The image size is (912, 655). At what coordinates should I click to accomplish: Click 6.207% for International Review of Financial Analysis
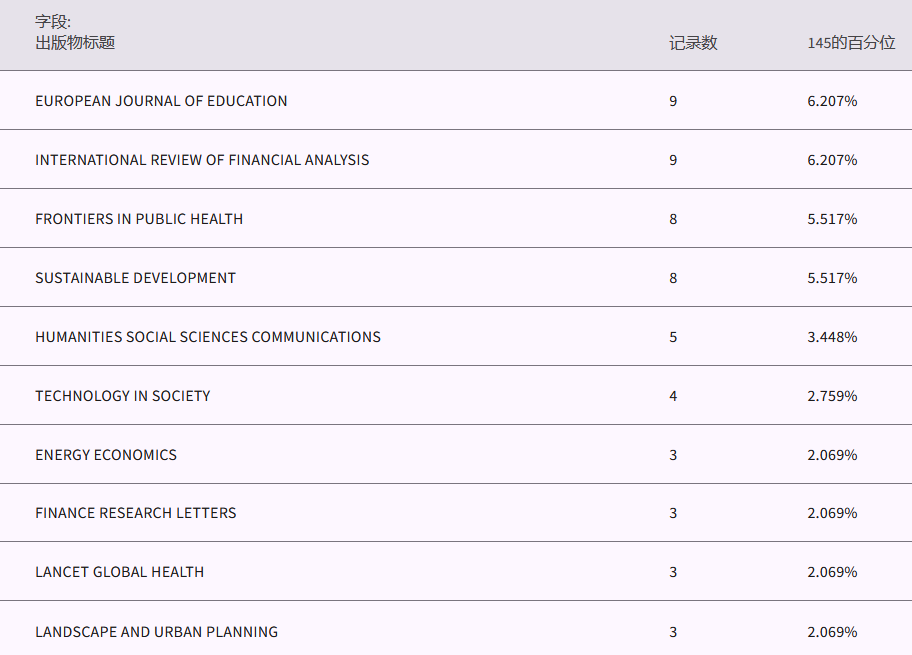(832, 160)
